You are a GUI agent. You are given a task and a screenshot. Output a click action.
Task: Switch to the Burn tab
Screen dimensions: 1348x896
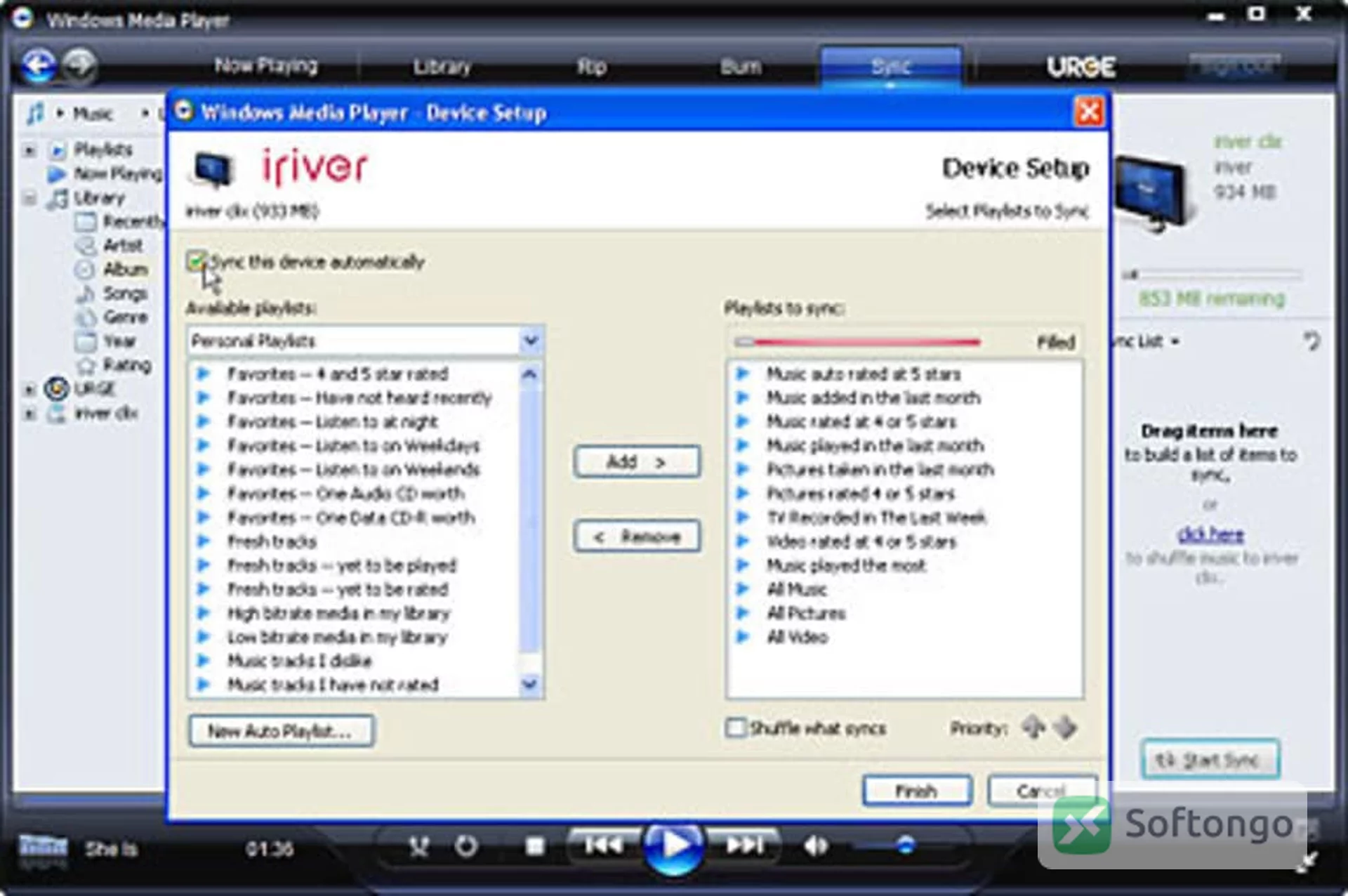741,67
